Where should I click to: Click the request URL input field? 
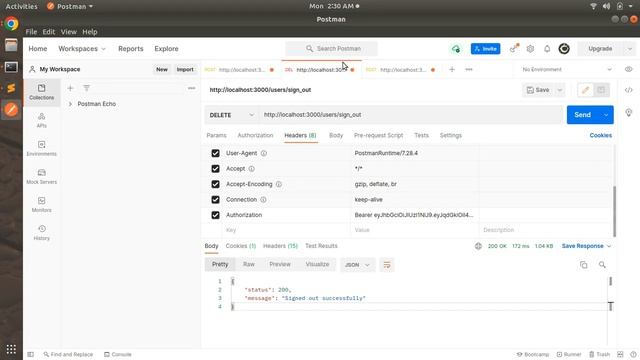tap(411, 115)
